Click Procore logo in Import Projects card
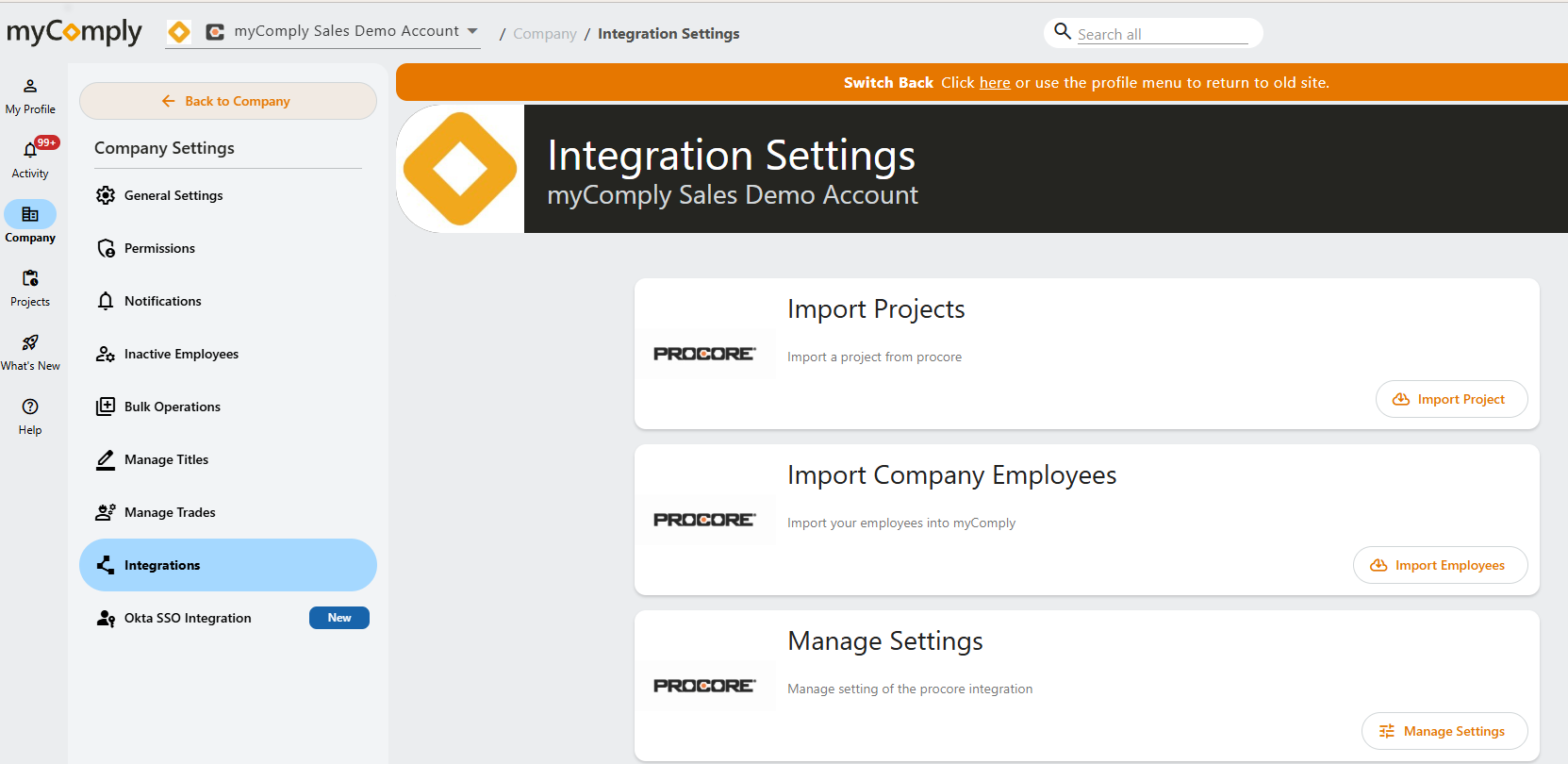1568x764 pixels. (704, 354)
